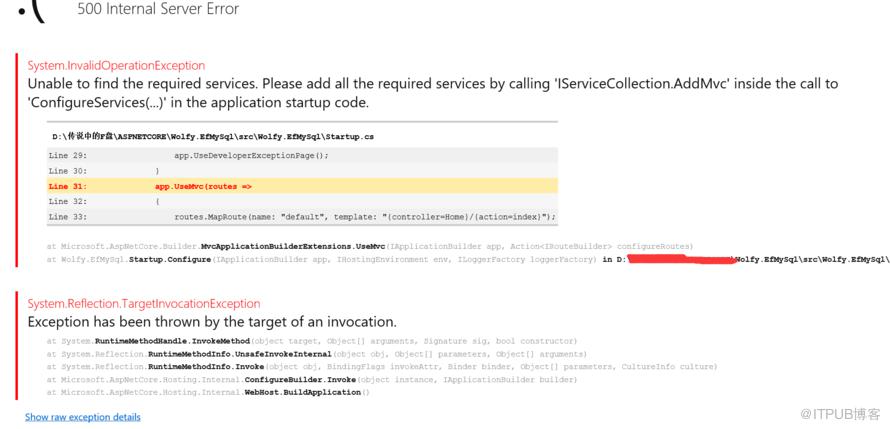Click the WebHost.BuildApplication stack frame
Viewport: 890px width, 429px height.
pos(208,392)
